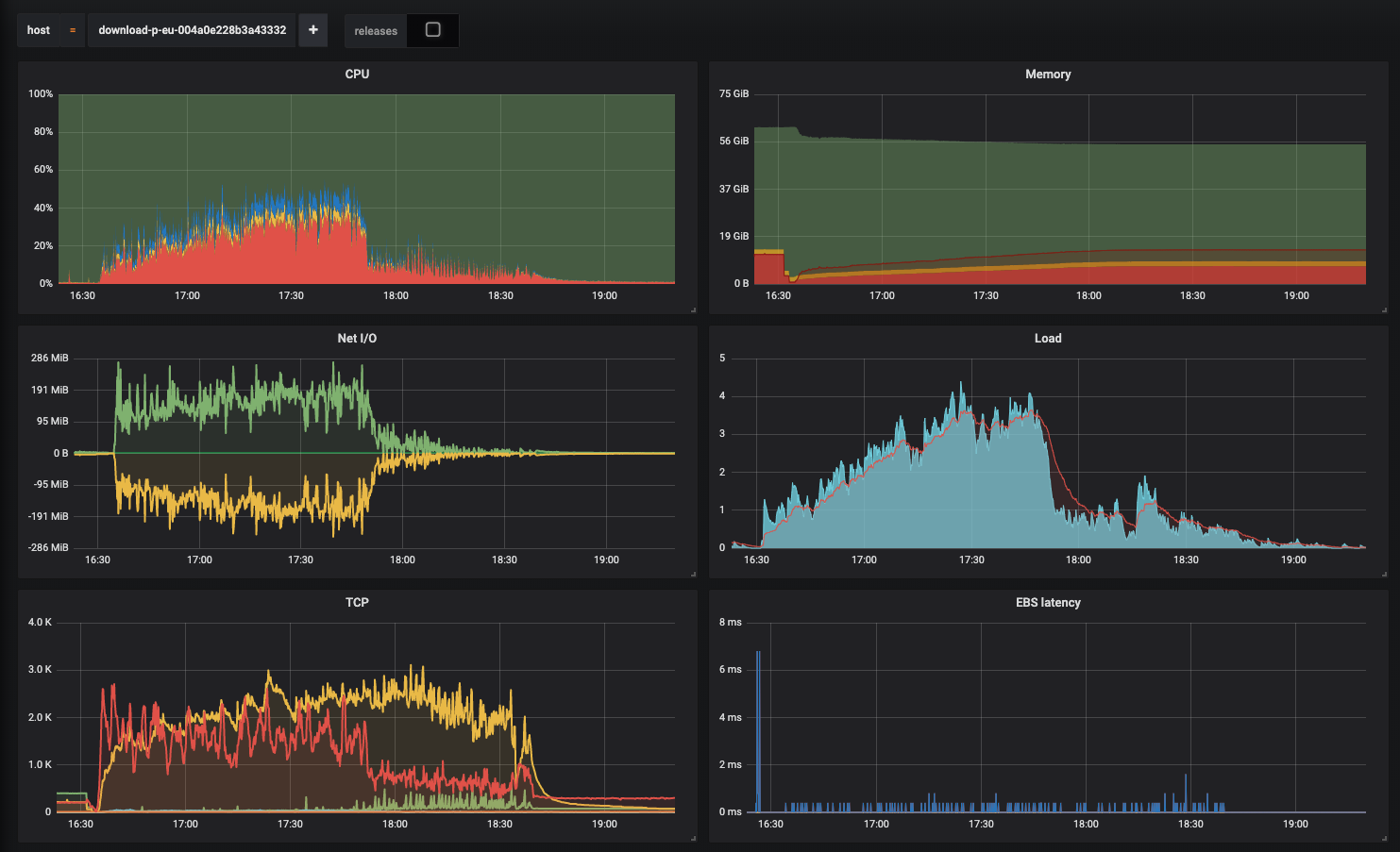
Task: Click the 17:30 time label under EBS latency chart
Action: (x=981, y=824)
